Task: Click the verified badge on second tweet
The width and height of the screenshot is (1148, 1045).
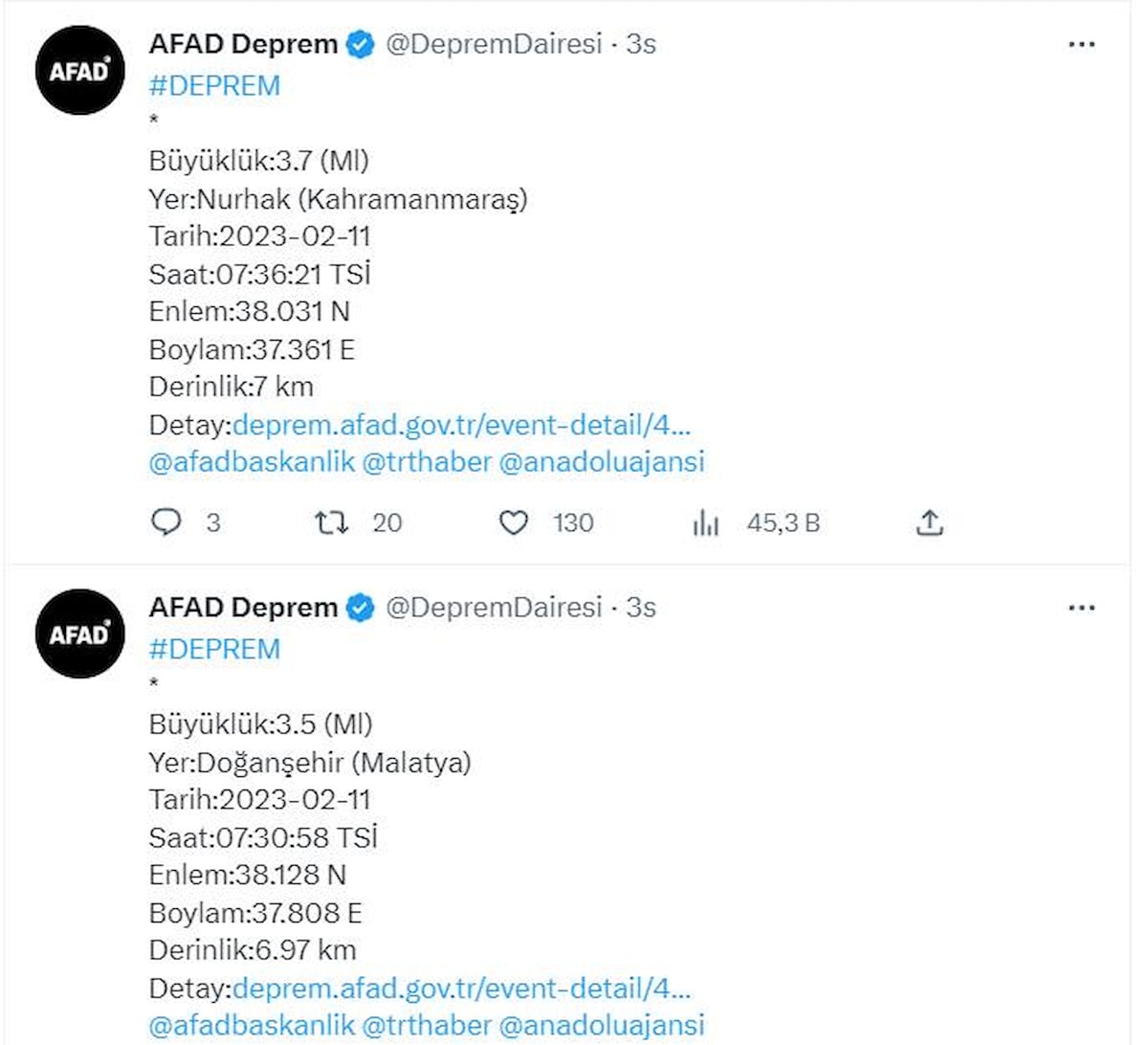Action: tap(360, 608)
